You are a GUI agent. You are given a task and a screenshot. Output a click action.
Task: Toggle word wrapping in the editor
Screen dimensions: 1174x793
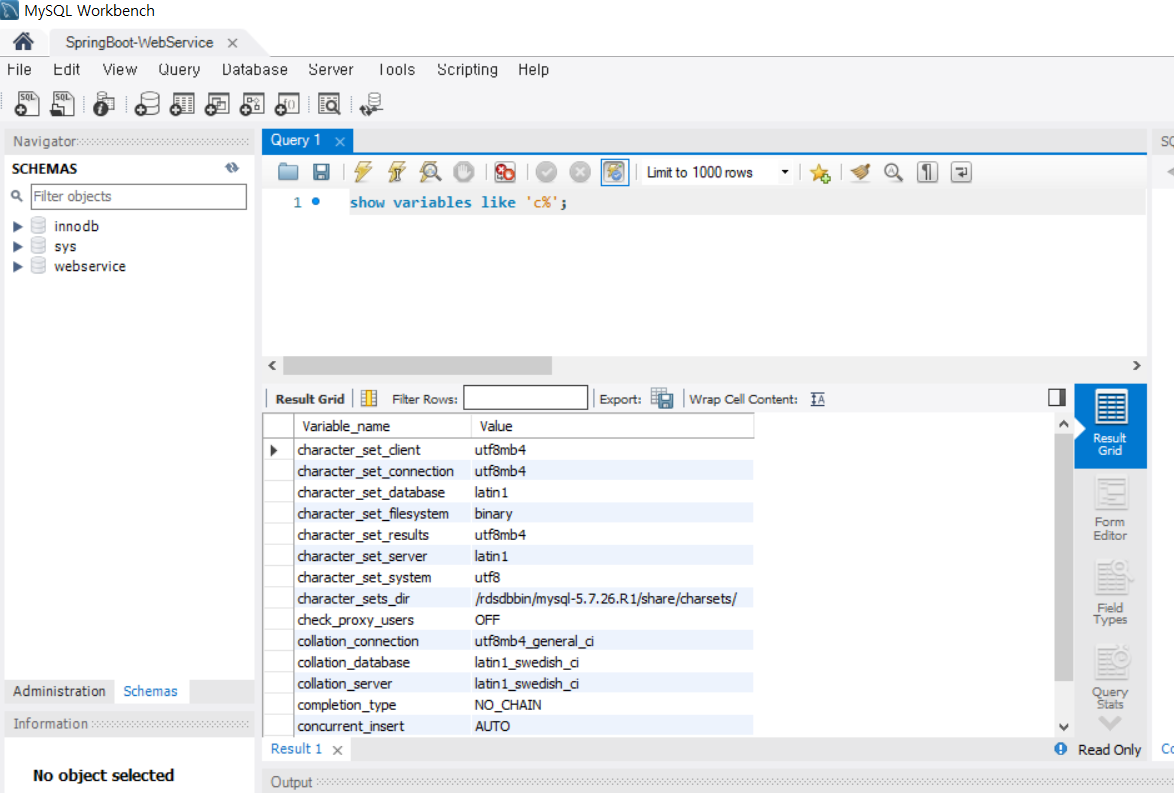tap(961, 172)
